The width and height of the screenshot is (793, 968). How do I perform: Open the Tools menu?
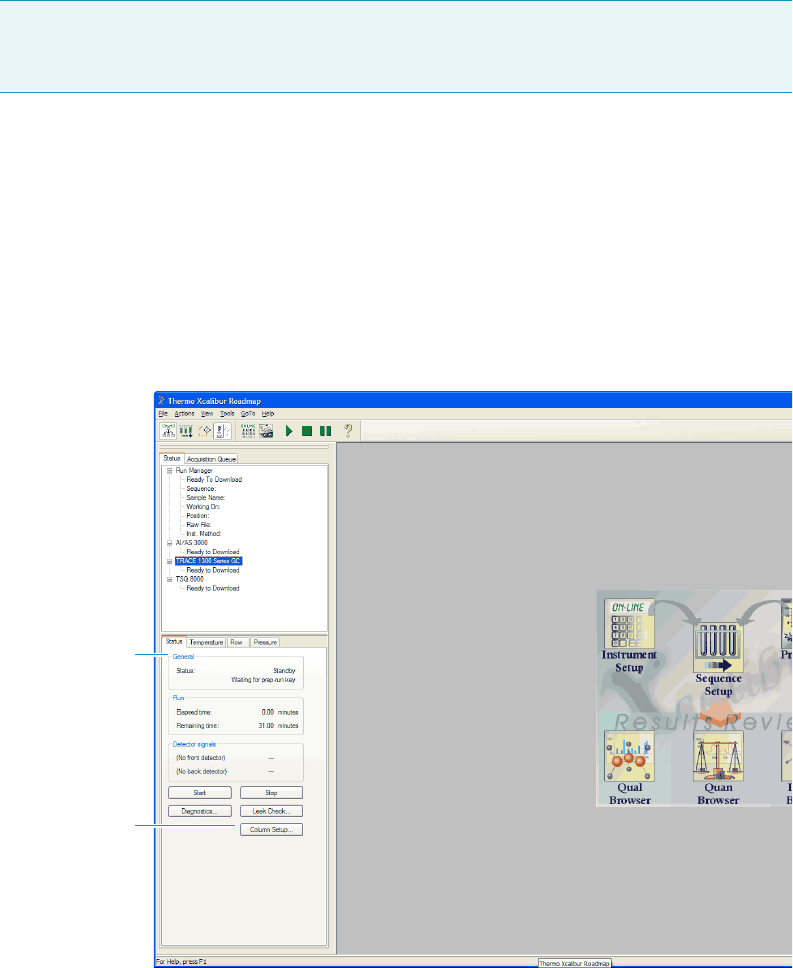227,414
